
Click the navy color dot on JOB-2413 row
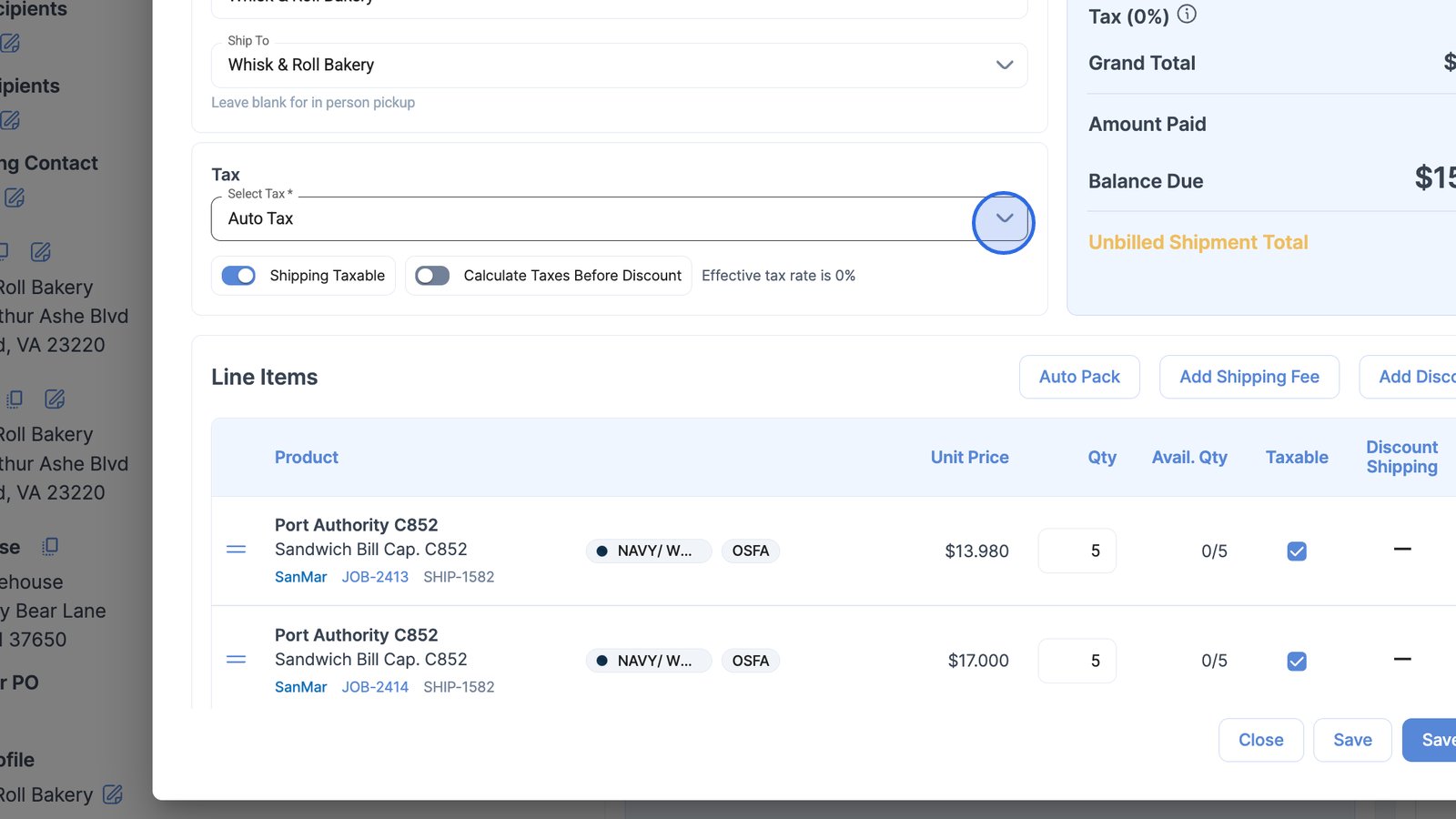point(602,551)
